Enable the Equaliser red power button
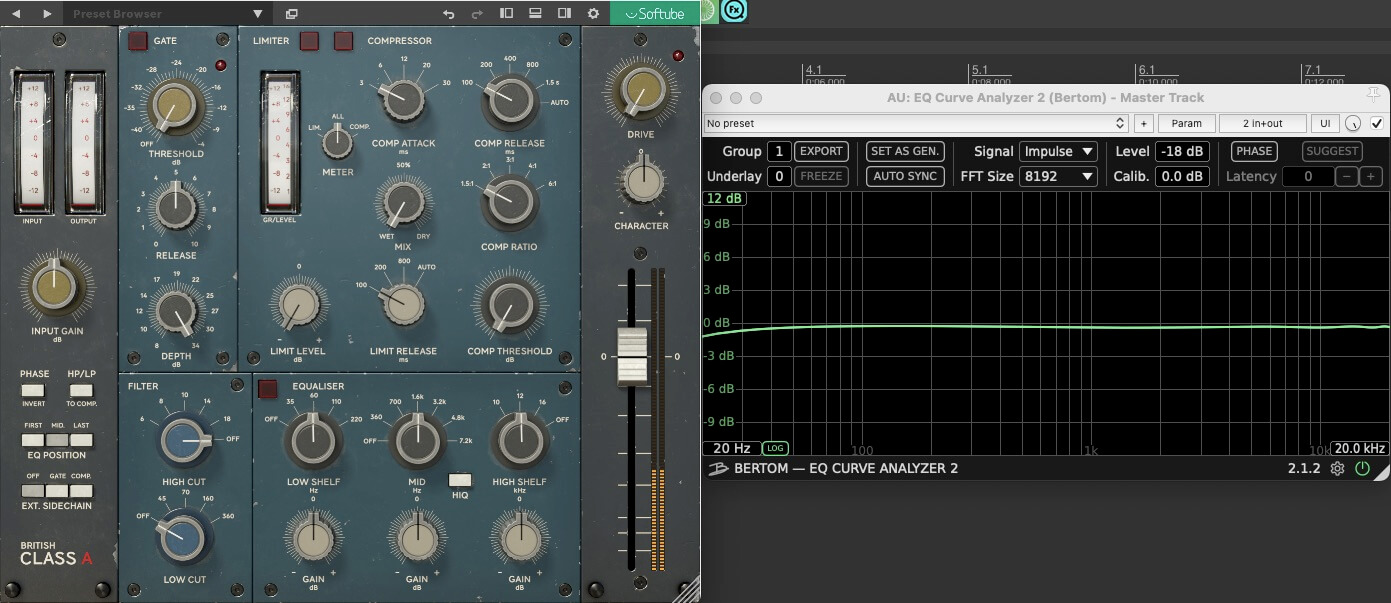 tap(268, 389)
